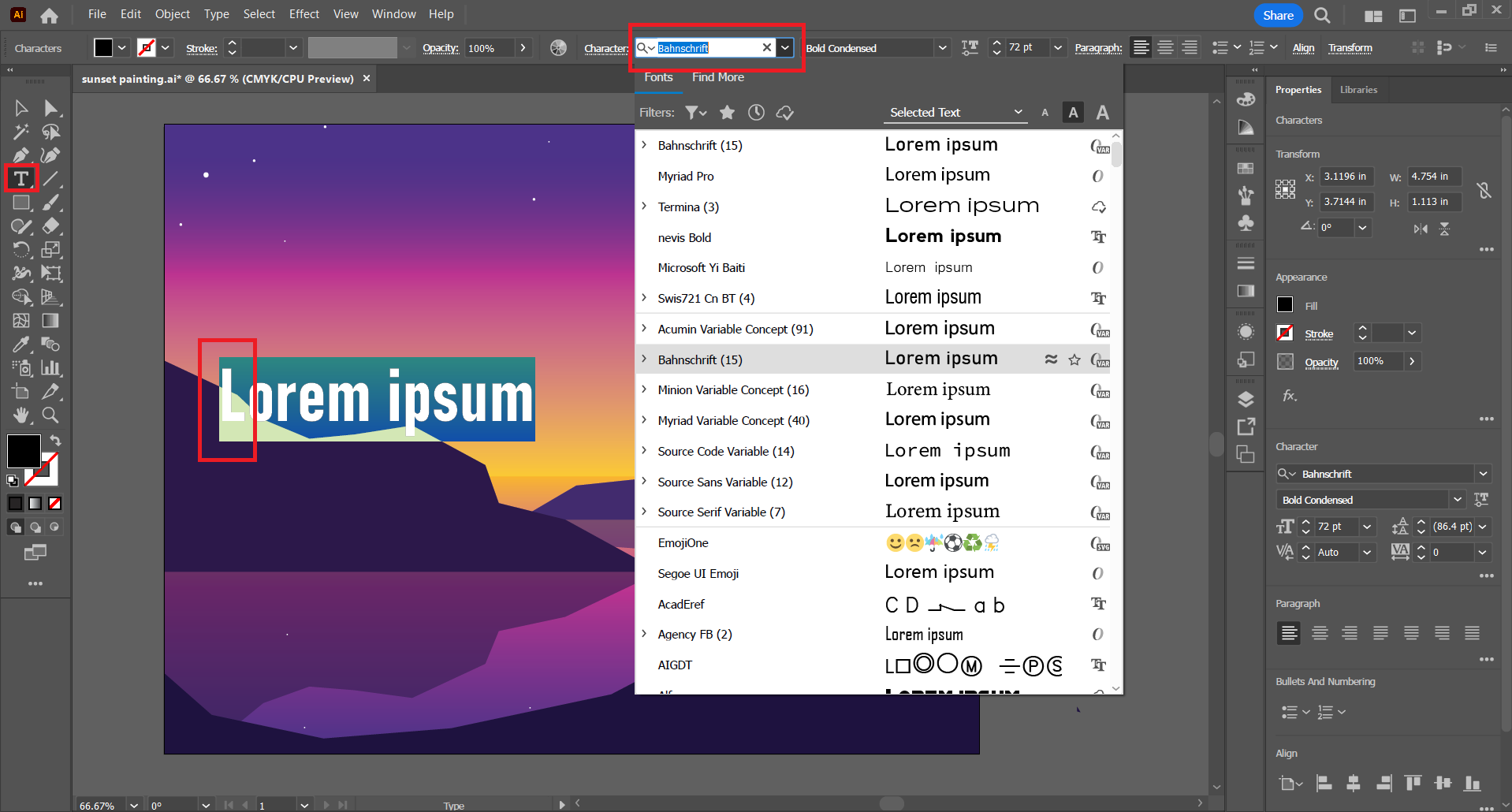
Task: Pick the Eyedropper tool
Action: [x=21, y=345]
